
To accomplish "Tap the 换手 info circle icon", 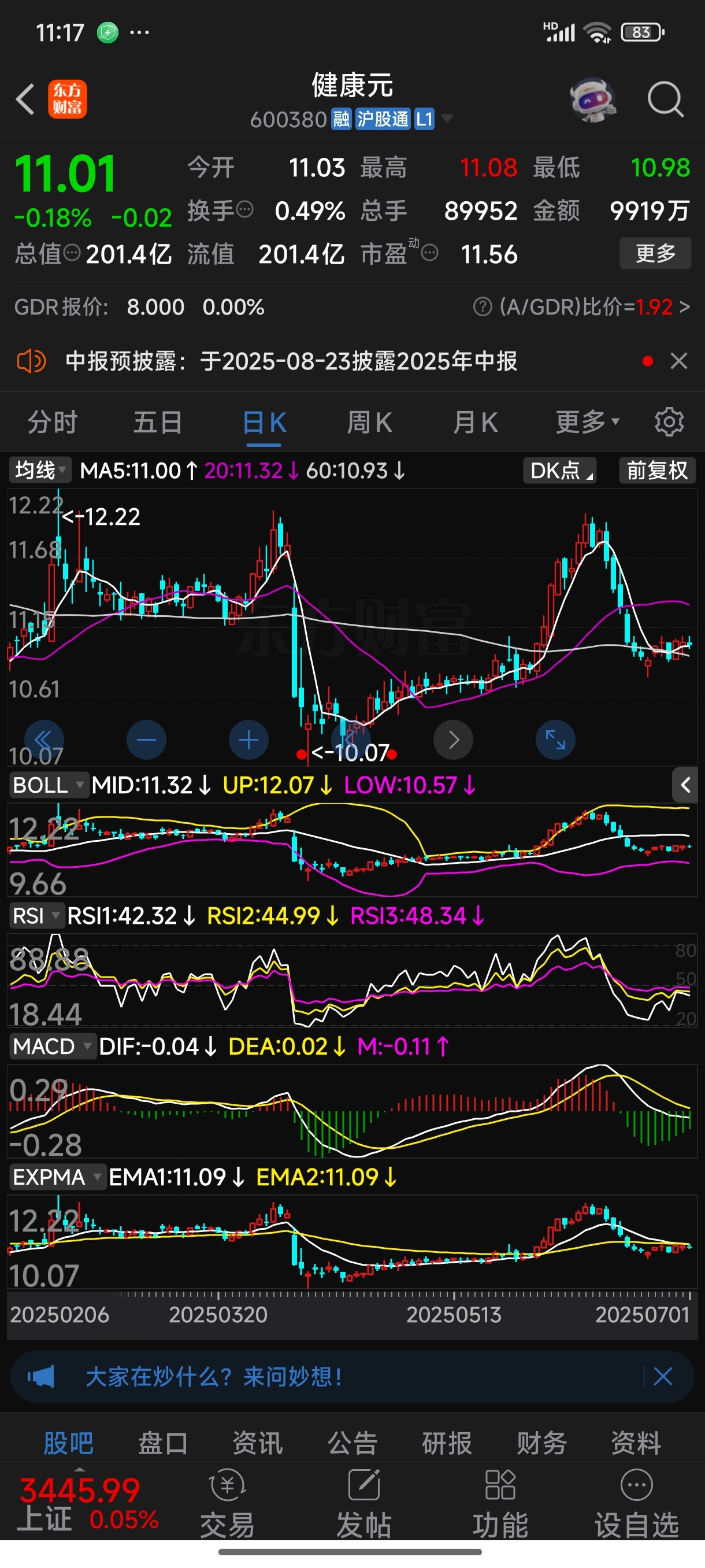I will (244, 210).
